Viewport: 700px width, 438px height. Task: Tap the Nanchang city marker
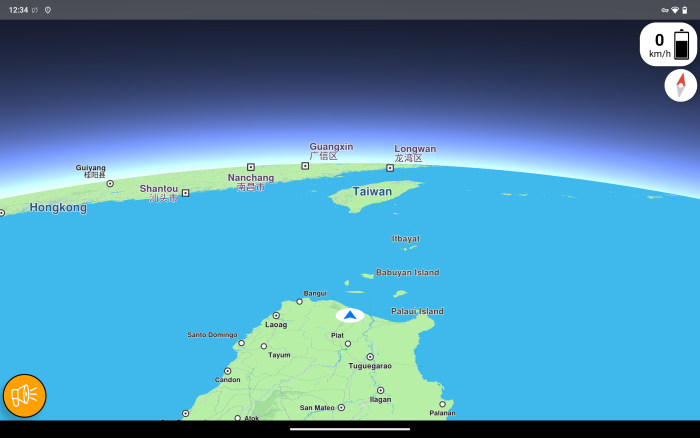coord(251,167)
